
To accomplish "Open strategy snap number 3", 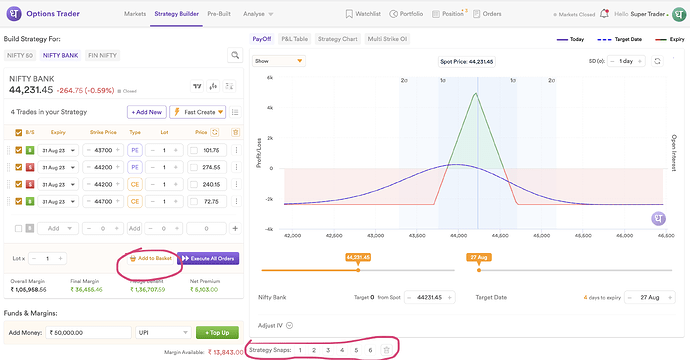I will point(328,350).
